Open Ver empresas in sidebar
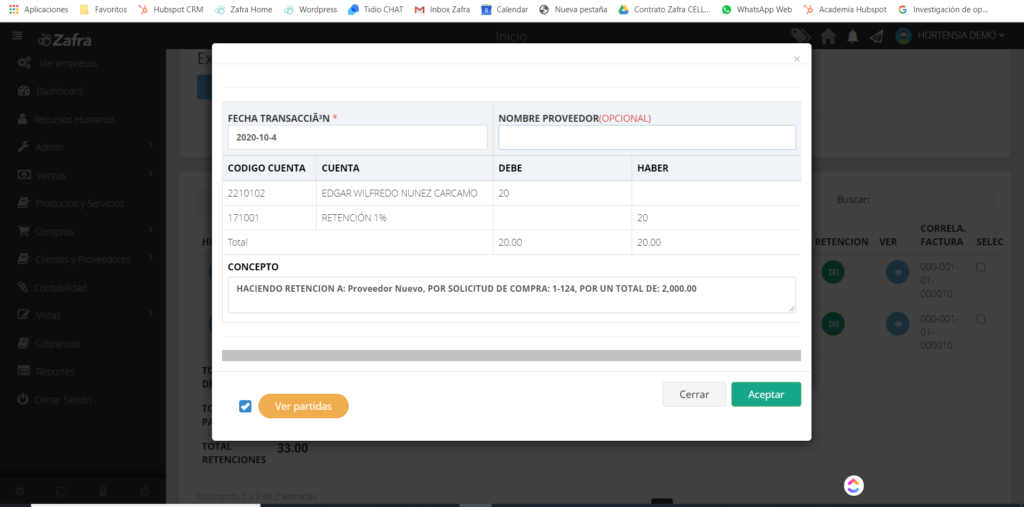 click(x=57, y=63)
